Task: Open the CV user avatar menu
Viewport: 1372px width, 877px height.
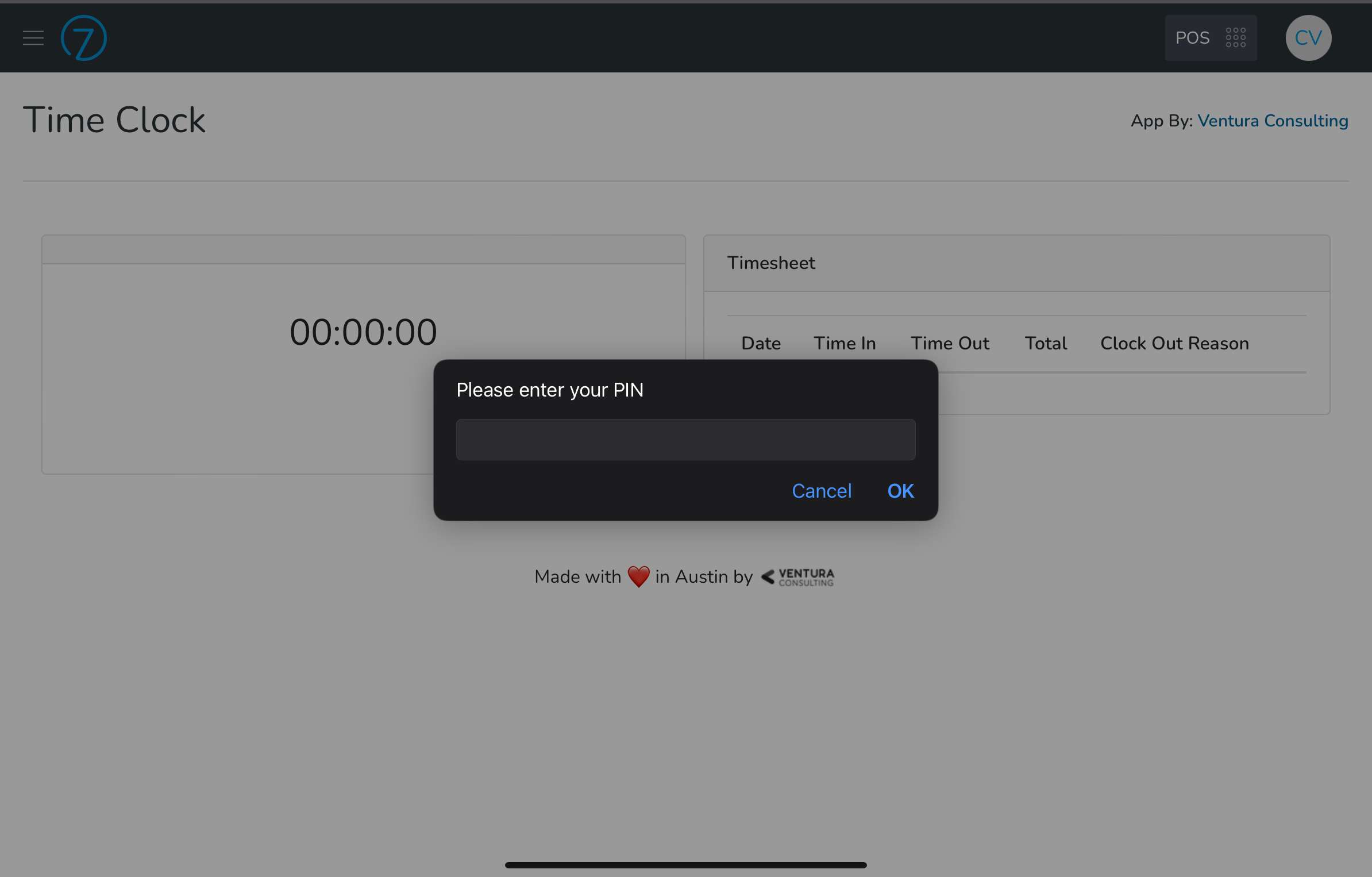Action: (x=1308, y=38)
